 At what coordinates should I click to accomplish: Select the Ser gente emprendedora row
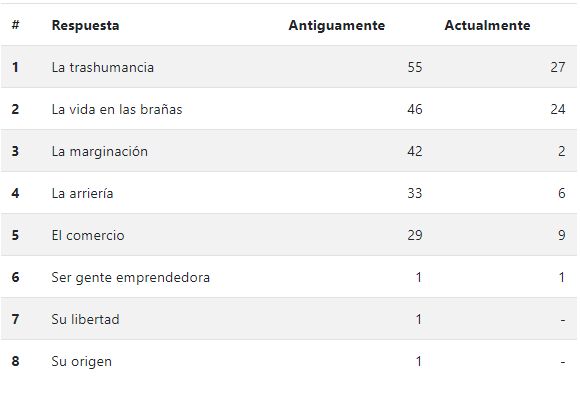coord(289,277)
